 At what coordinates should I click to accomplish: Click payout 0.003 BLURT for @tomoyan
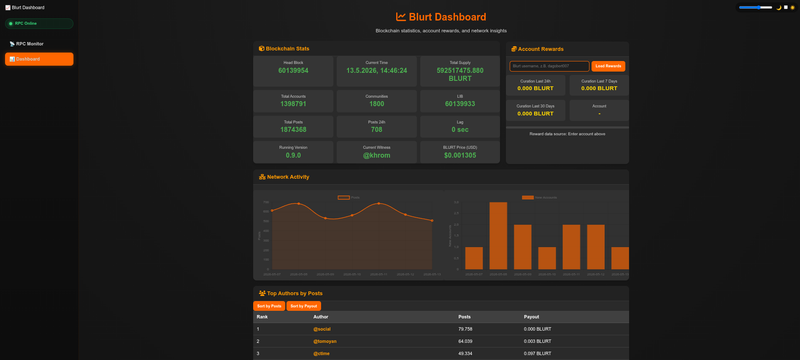(x=537, y=341)
